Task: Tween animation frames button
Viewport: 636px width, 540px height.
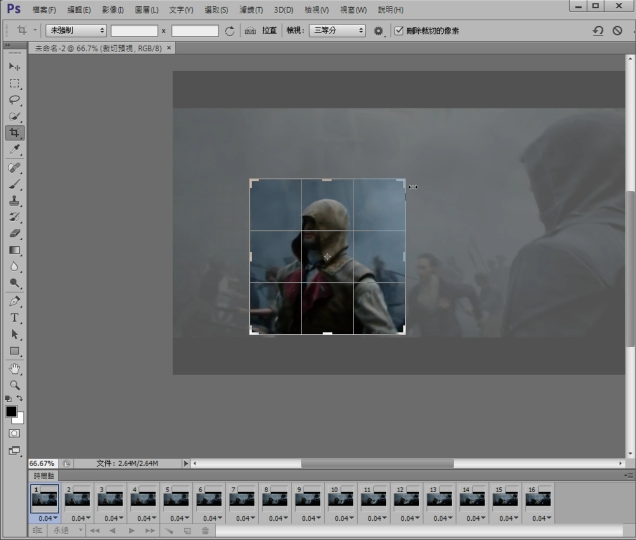Action: pos(169,530)
